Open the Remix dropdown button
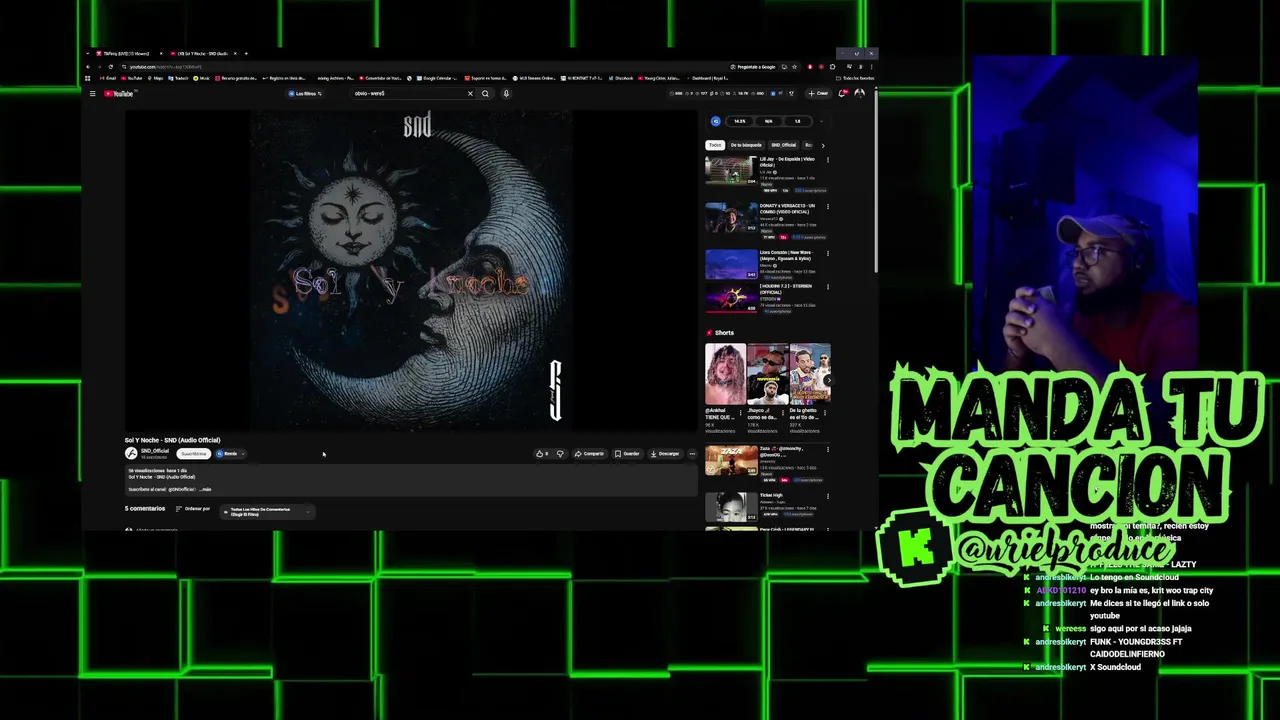 coord(230,453)
